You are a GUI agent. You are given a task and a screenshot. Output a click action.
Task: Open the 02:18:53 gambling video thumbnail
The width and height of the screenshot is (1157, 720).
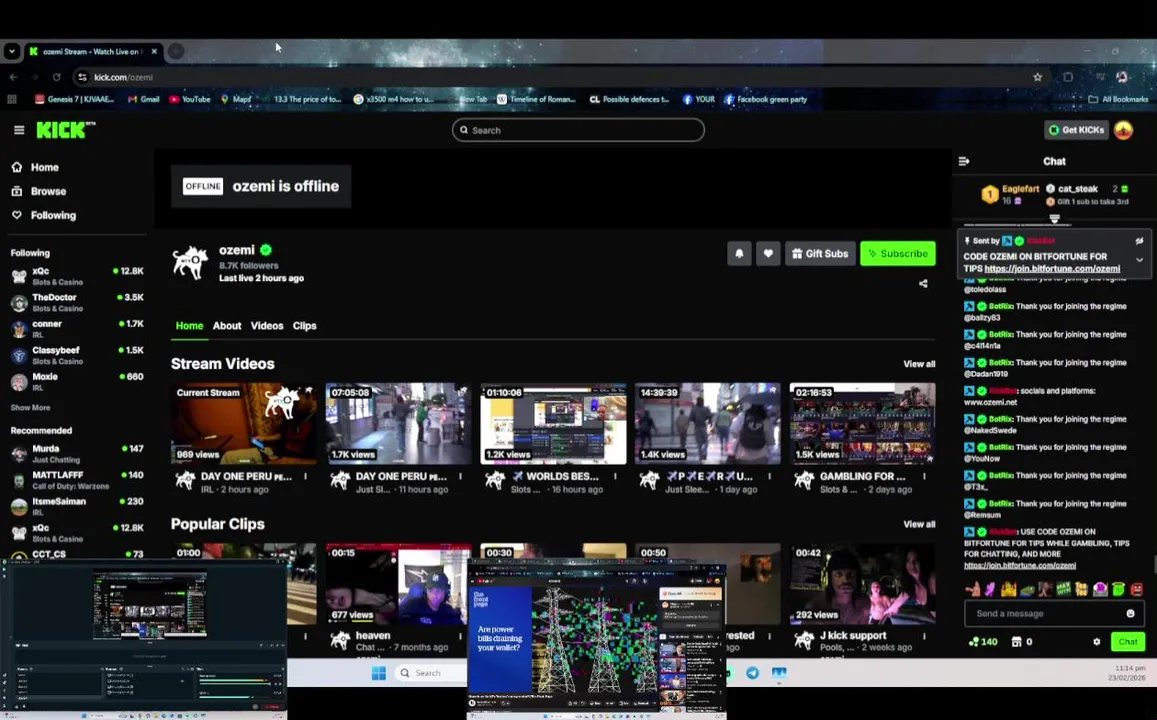(x=862, y=423)
